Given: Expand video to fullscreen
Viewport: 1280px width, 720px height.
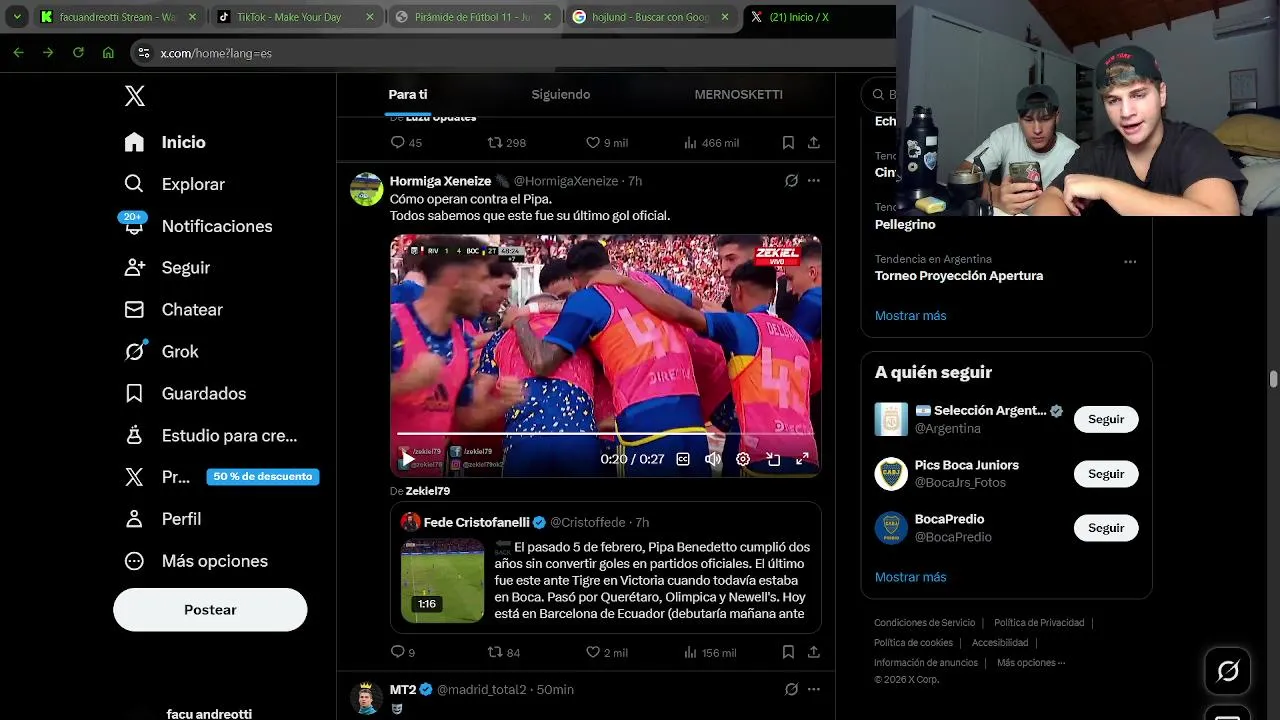Looking at the screenshot, I should click(x=802, y=459).
